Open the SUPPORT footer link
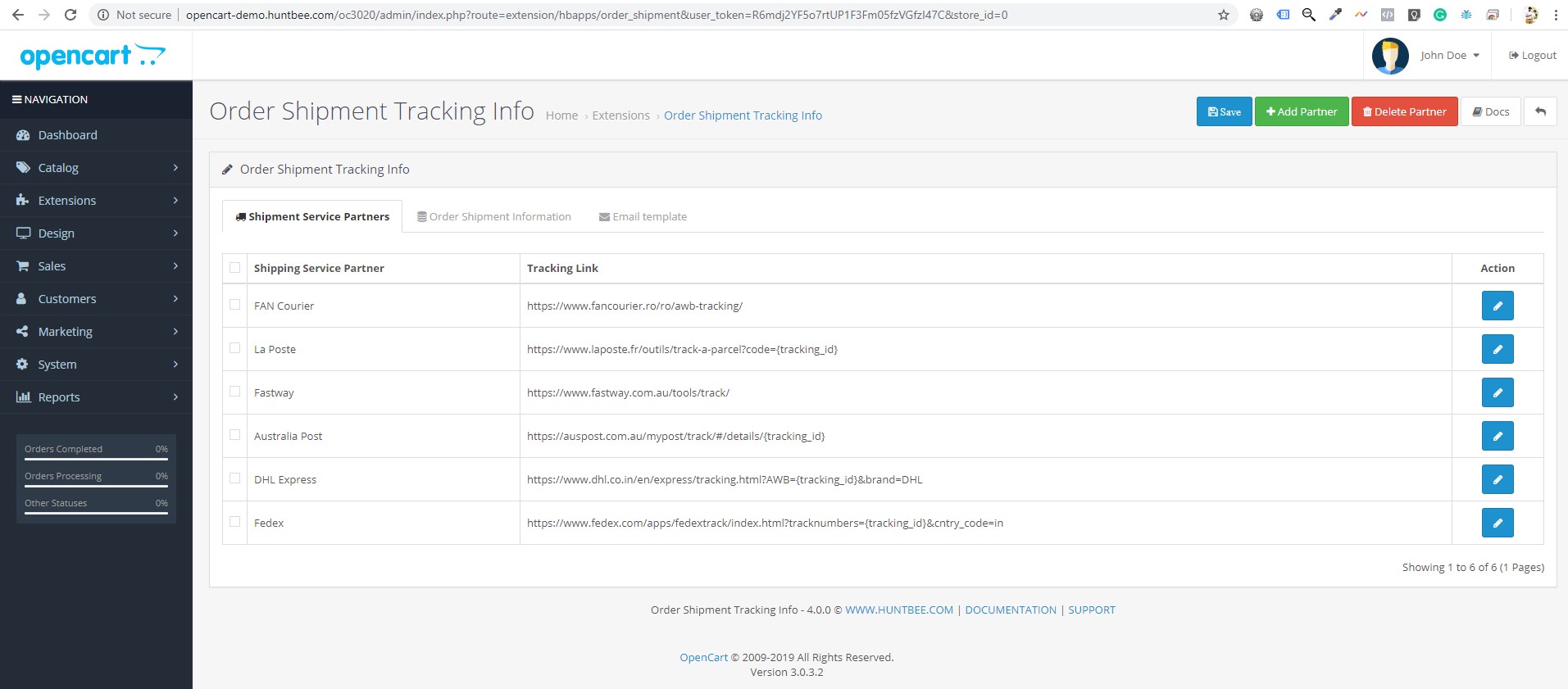The width and height of the screenshot is (1568, 689). coord(1091,610)
